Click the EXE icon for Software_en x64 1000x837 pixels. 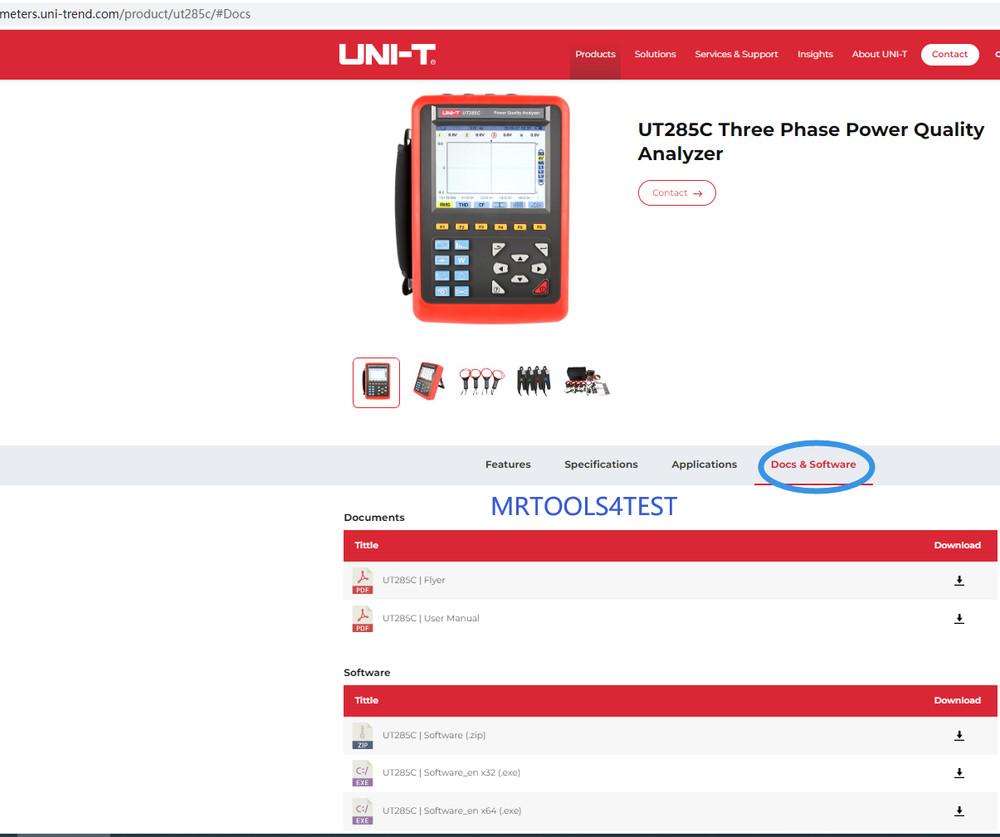tap(361, 810)
